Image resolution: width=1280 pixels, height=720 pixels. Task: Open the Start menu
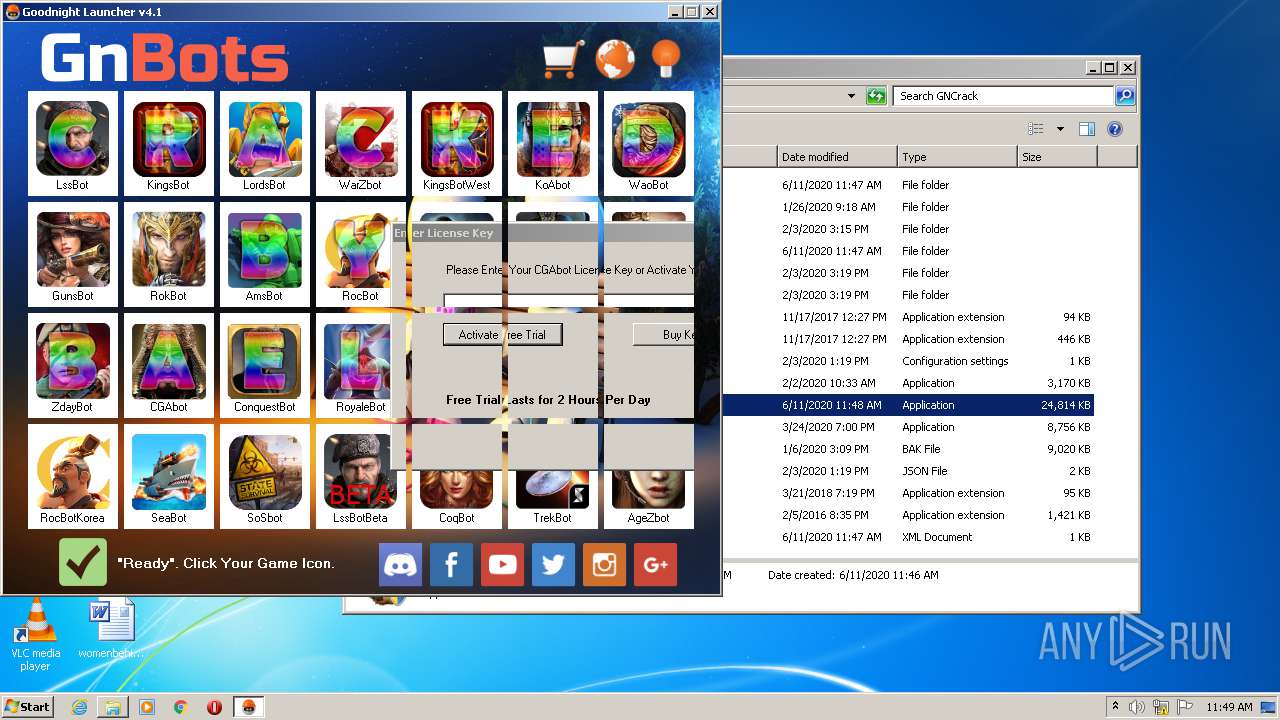pos(27,706)
